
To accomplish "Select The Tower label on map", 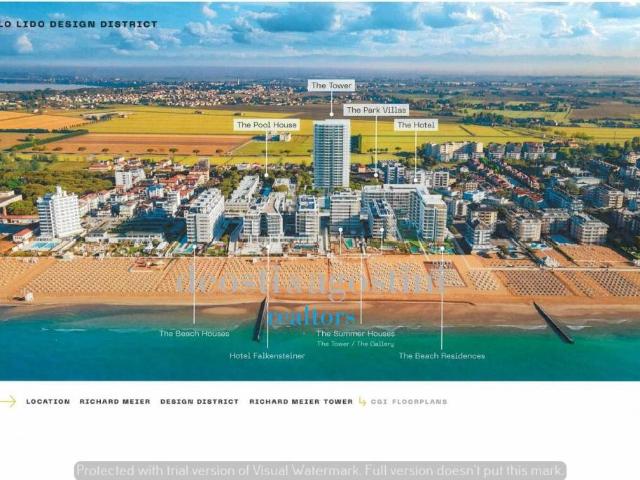I will click(x=331, y=85).
